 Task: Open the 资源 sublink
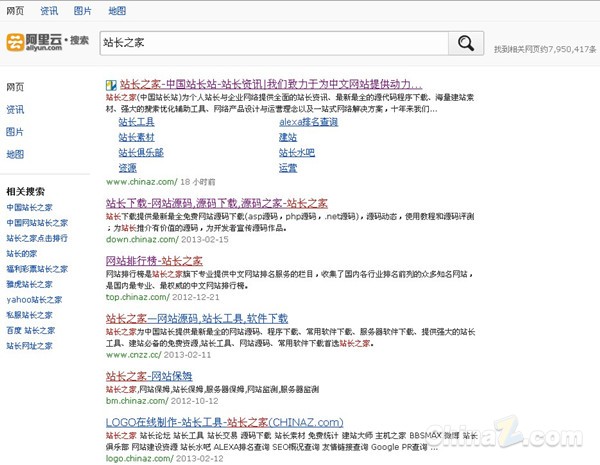[x=127, y=168]
